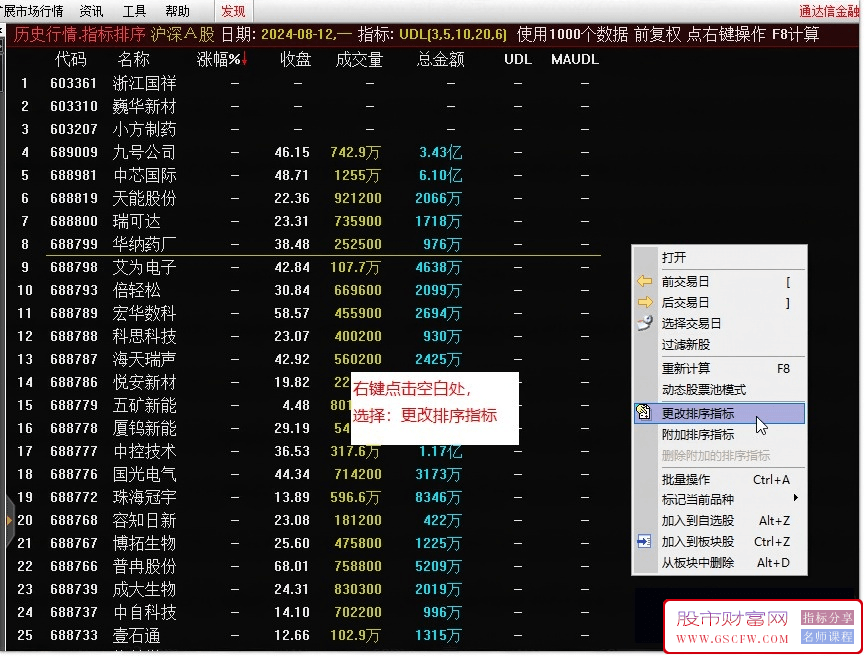Click total amount 3173万 for 国光电气
Viewport: 865px width, 656px height.
438,474
